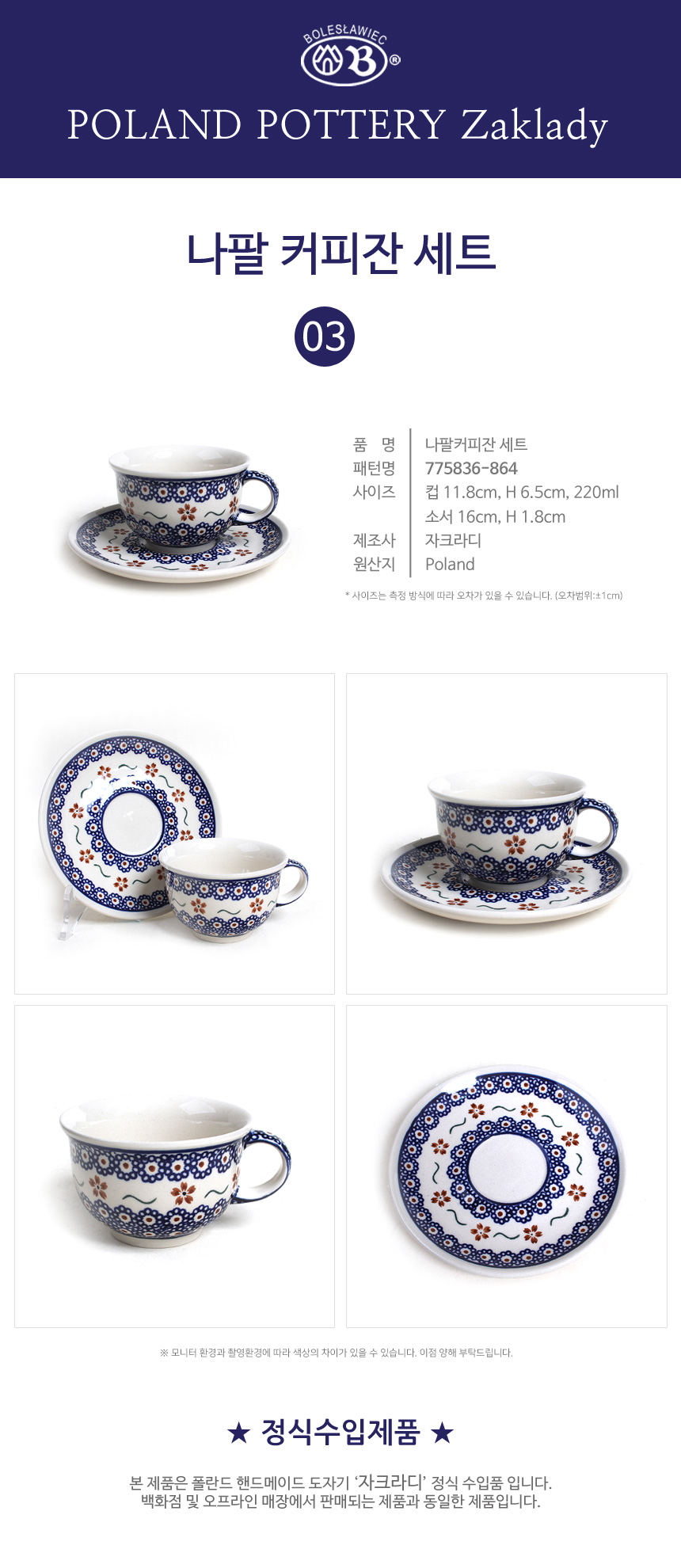
Task: Open the cup on saucer side-view photo
Action: [507, 834]
